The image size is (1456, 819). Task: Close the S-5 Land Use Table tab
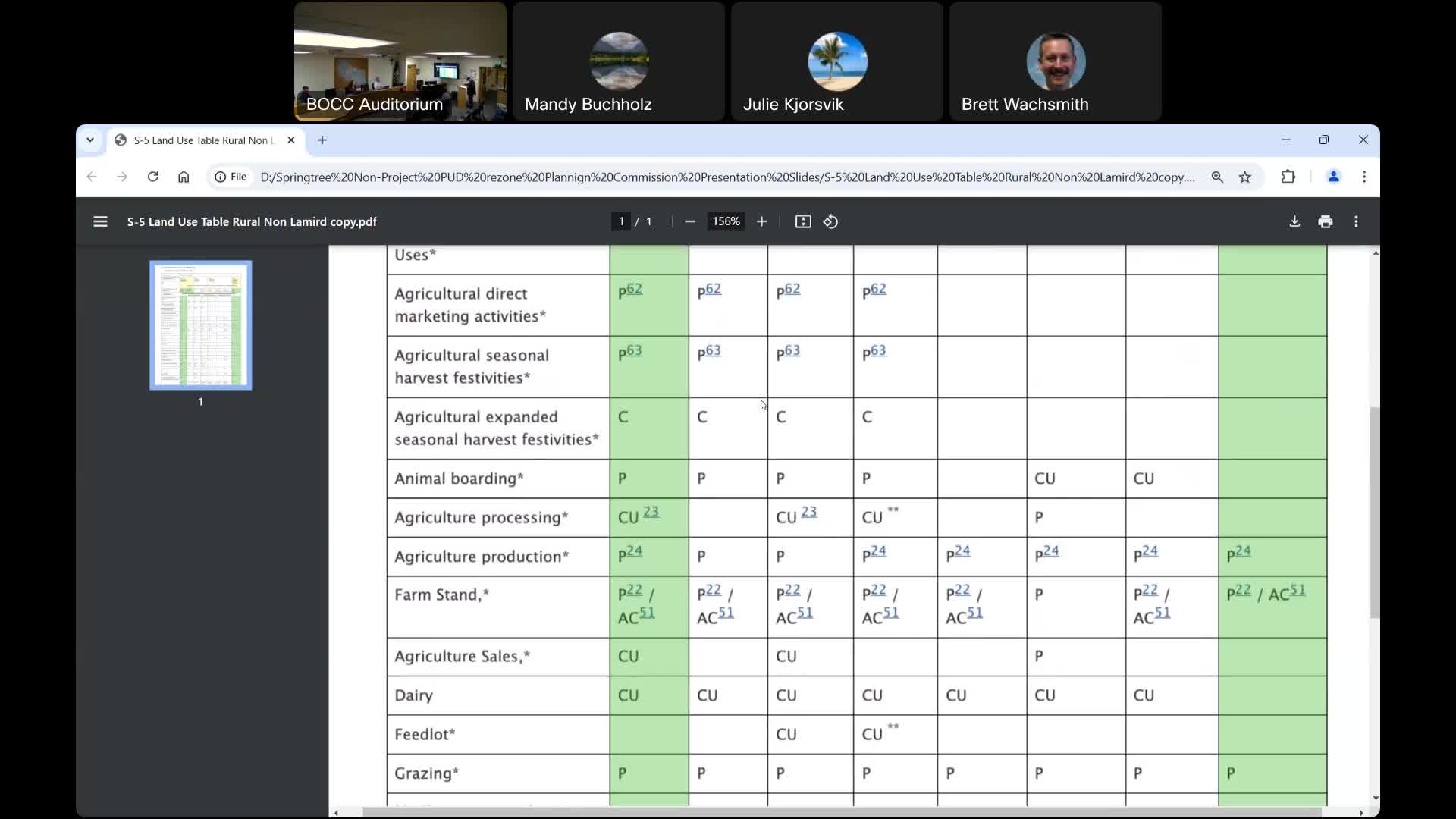[x=291, y=140]
